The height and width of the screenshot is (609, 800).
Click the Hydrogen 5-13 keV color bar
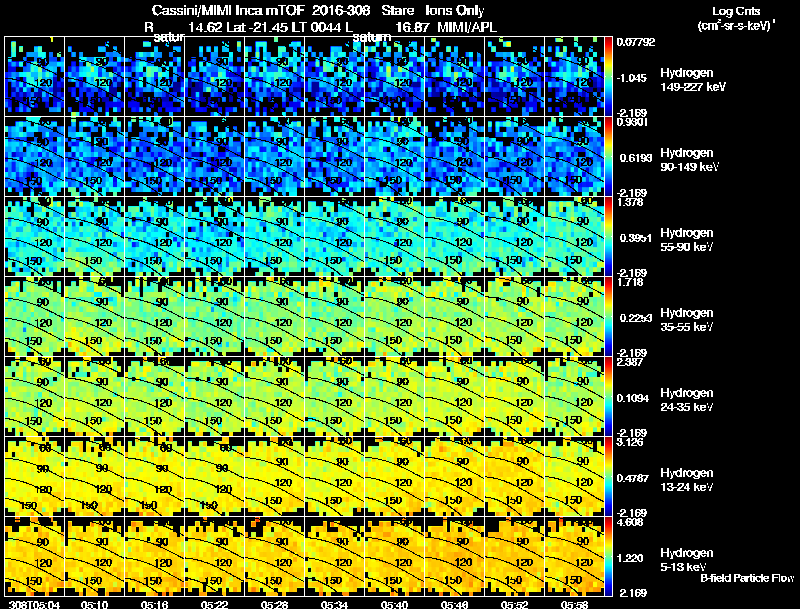pos(608,556)
